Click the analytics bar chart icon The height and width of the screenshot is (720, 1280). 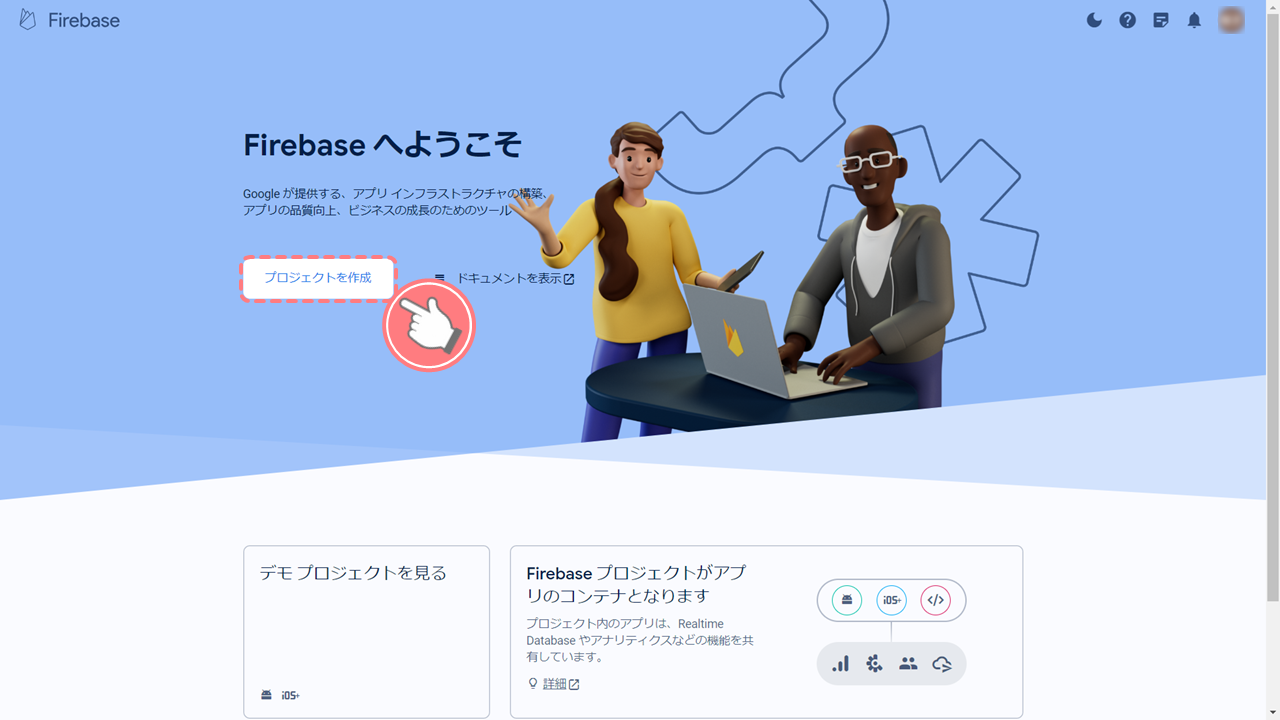coord(840,663)
